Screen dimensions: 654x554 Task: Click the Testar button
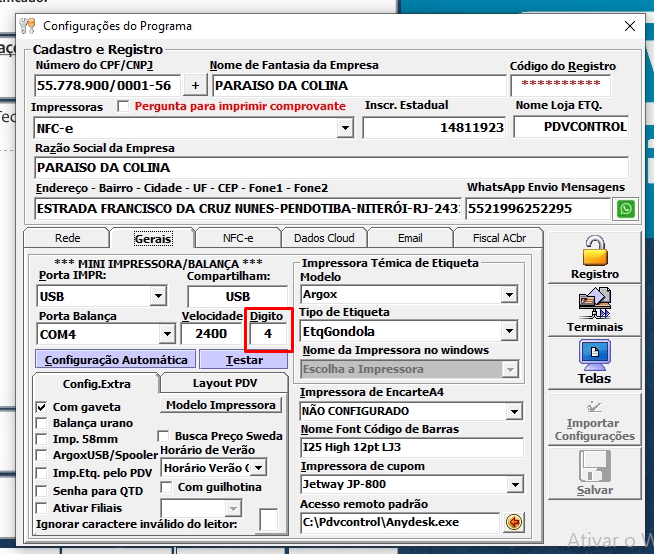click(244, 360)
